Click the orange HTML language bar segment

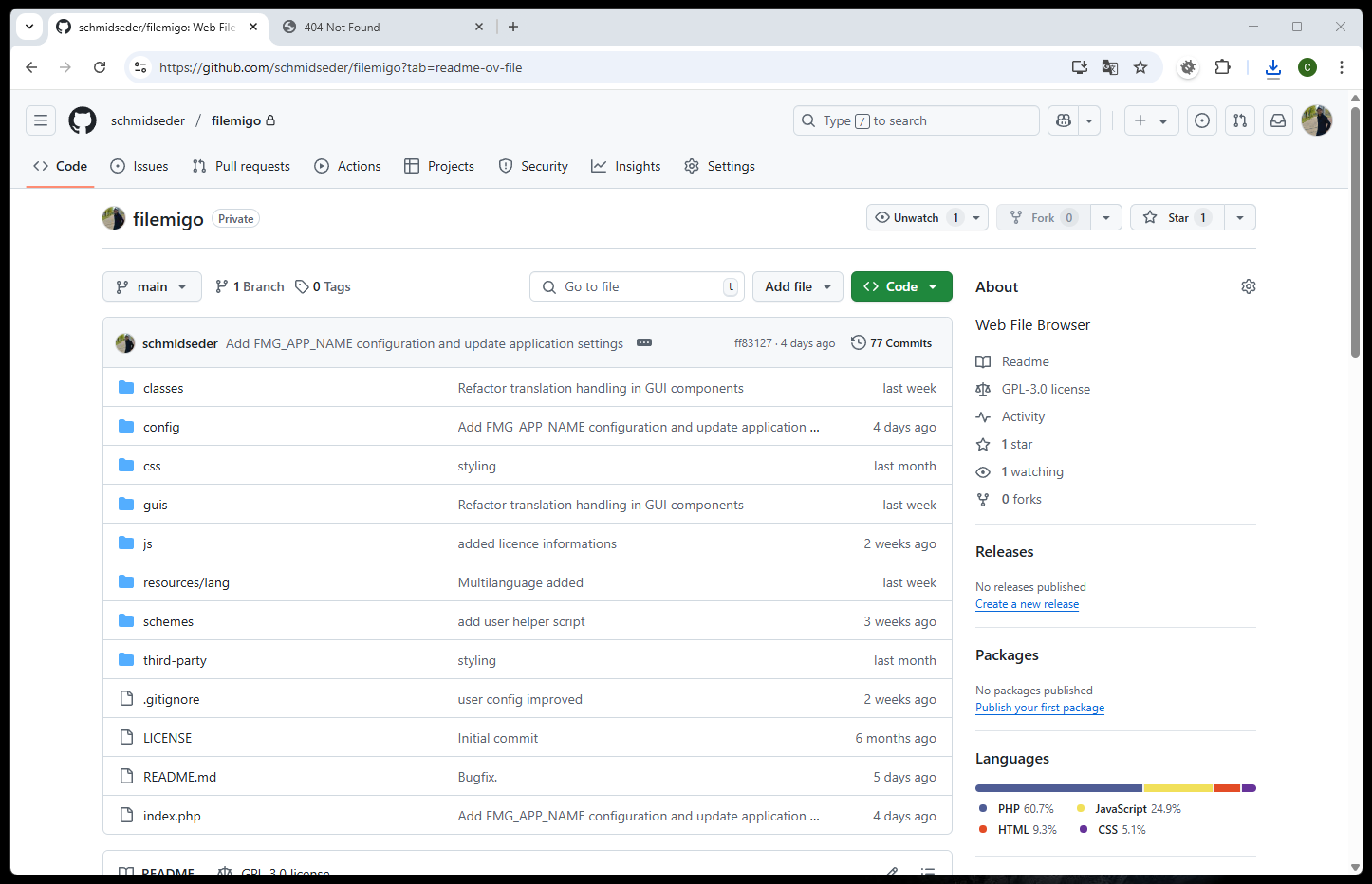[x=1228, y=788]
